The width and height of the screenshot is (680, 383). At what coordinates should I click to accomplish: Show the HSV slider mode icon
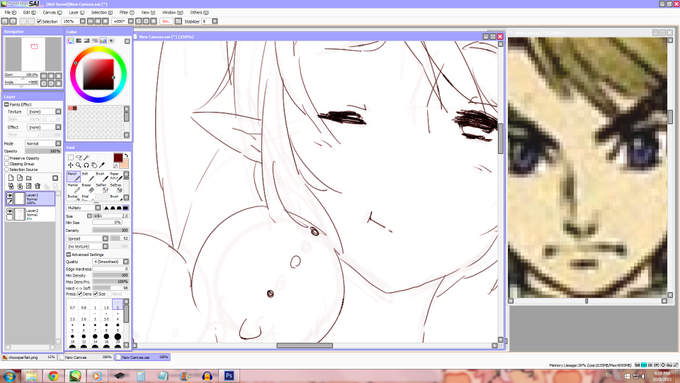[87, 40]
